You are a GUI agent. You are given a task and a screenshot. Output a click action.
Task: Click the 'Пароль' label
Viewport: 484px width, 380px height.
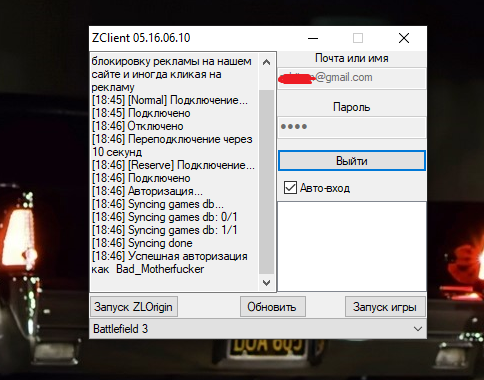coord(352,107)
